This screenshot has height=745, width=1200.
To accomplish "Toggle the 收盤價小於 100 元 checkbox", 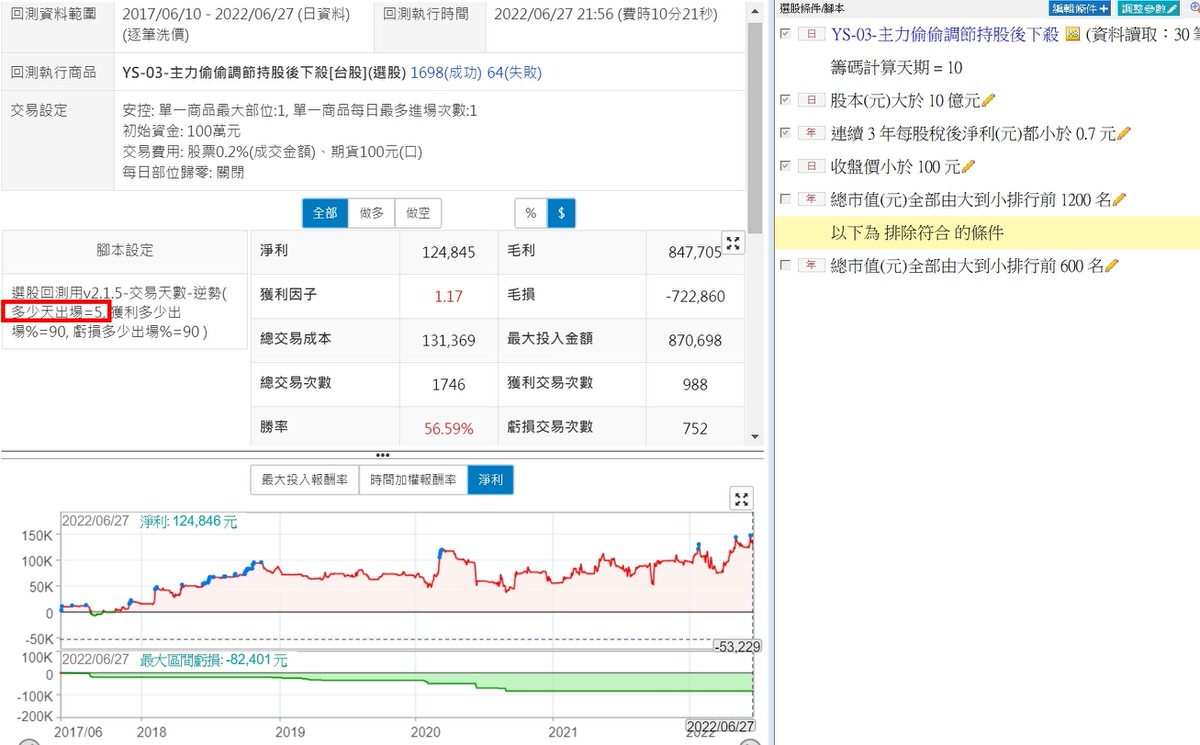I will tap(785, 166).
